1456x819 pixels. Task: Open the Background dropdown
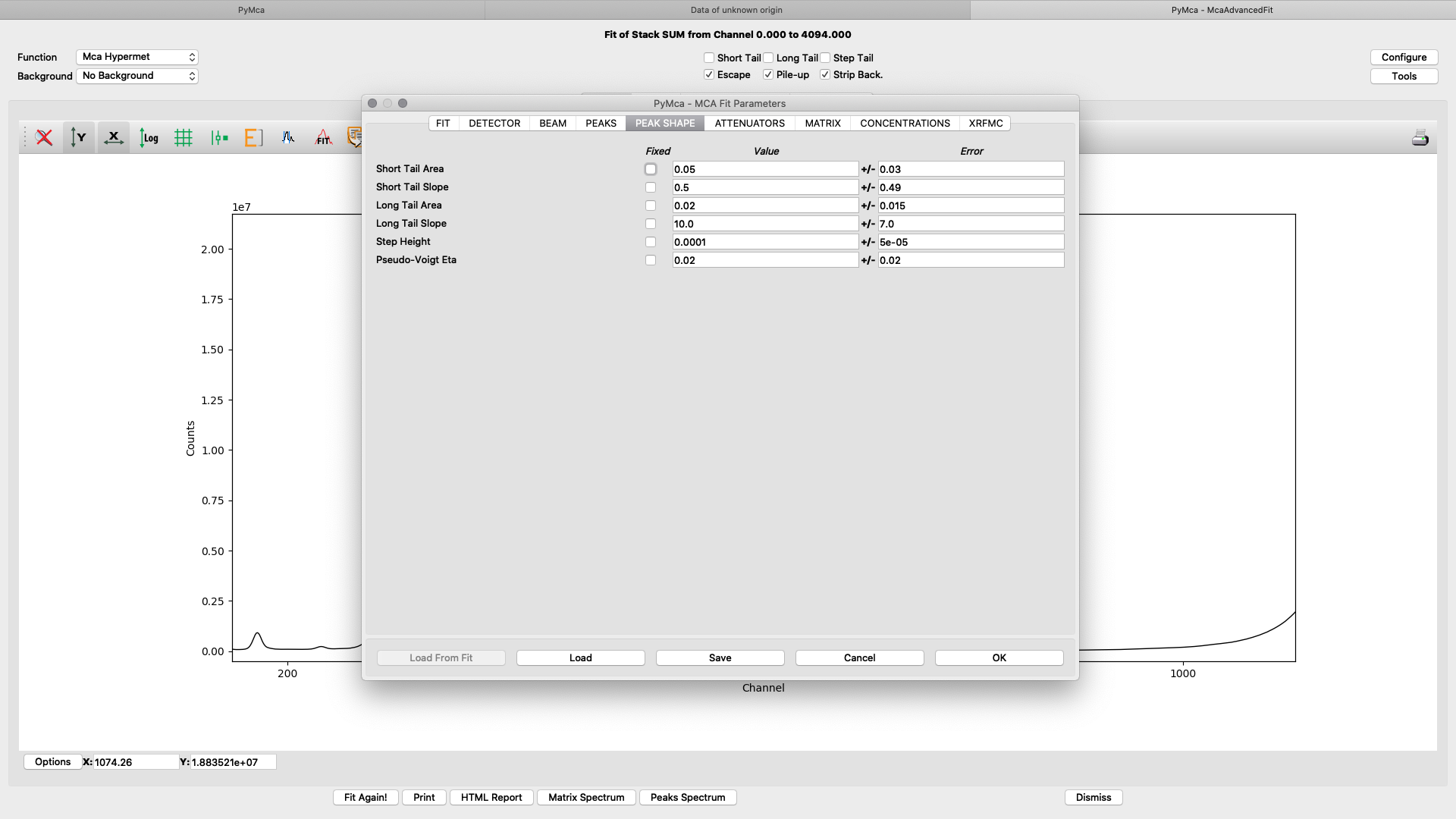pyautogui.click(x=137, y=76)
